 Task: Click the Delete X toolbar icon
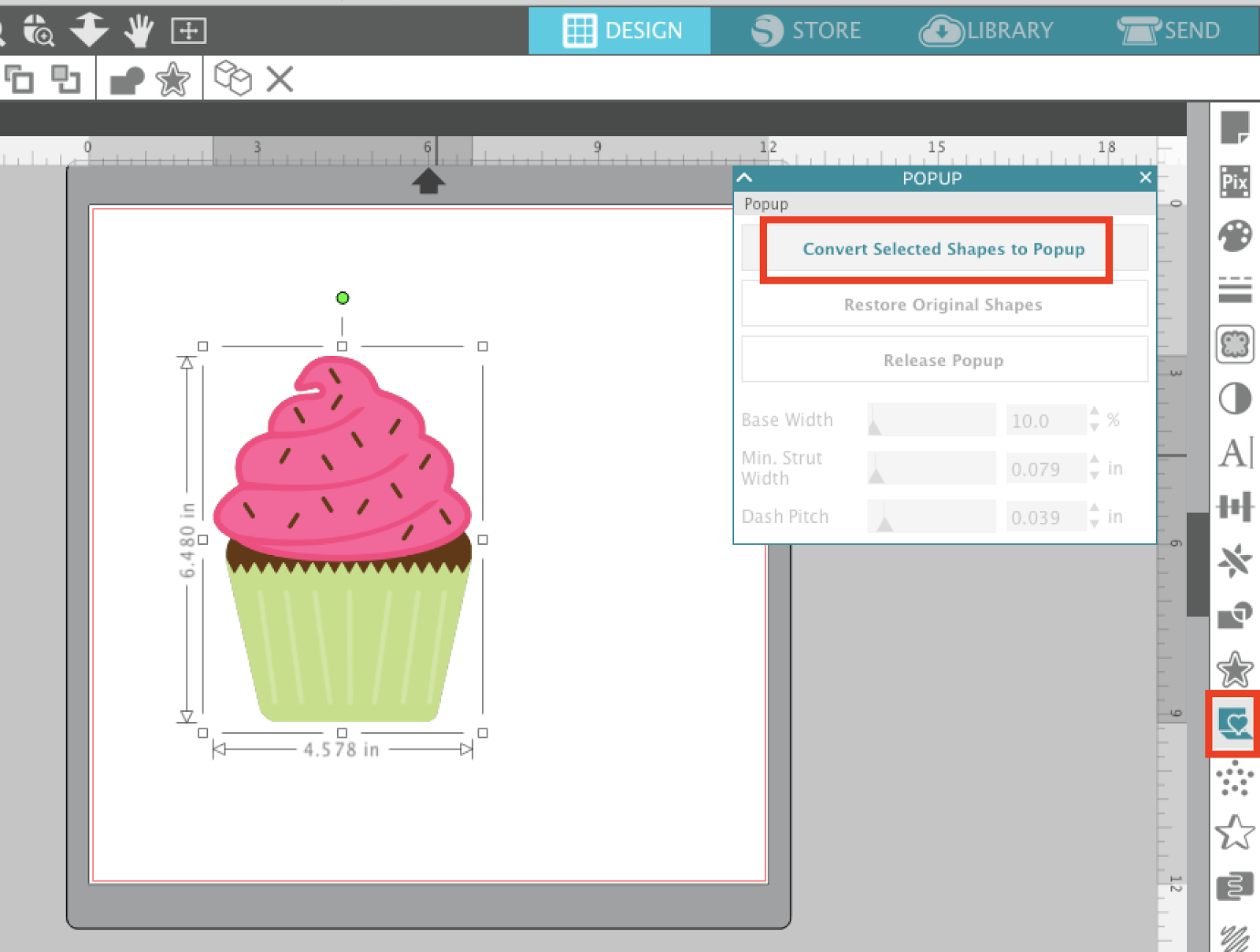(x=280, y=79)
